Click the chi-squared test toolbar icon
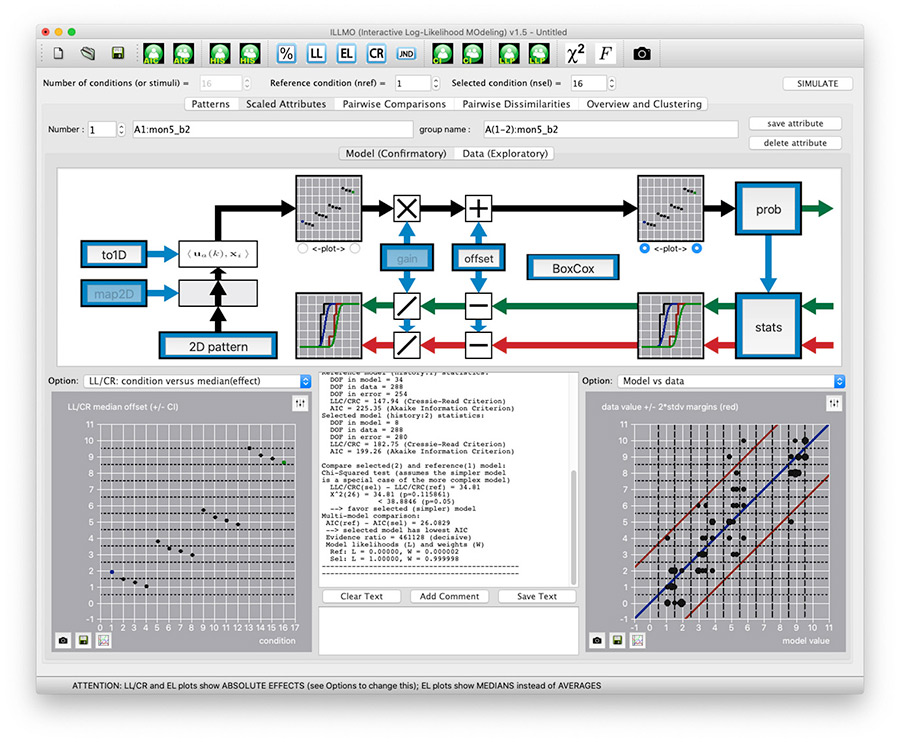The width and height of the screenshot is (900, 742). point(575,53)
